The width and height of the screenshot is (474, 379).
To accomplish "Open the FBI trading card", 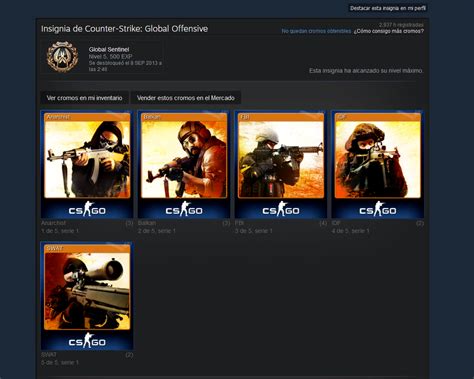I will [x=281, y=164].
